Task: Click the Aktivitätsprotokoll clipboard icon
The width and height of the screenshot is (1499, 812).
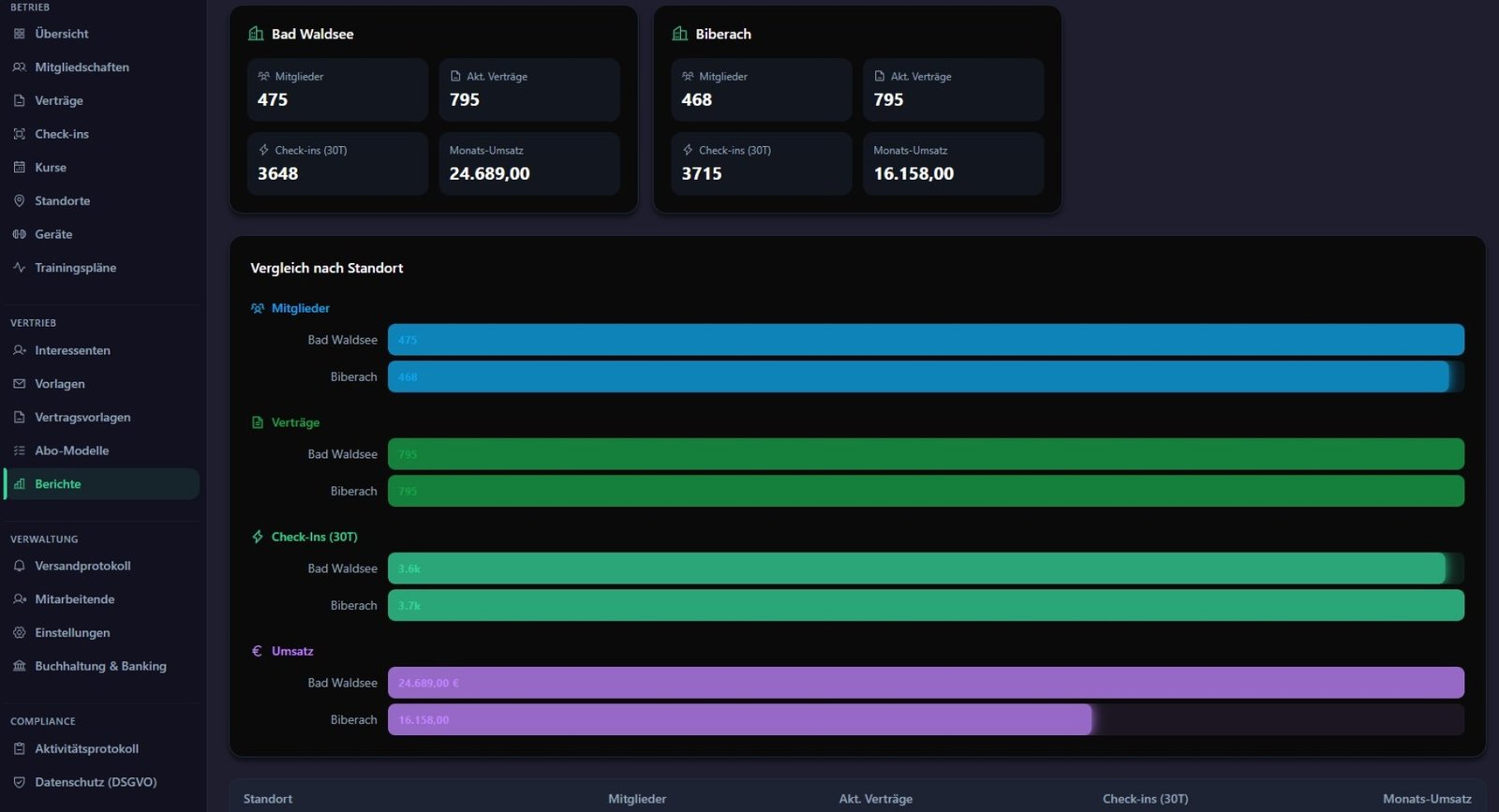Action: pyautogui.click(x=19, y=748)
